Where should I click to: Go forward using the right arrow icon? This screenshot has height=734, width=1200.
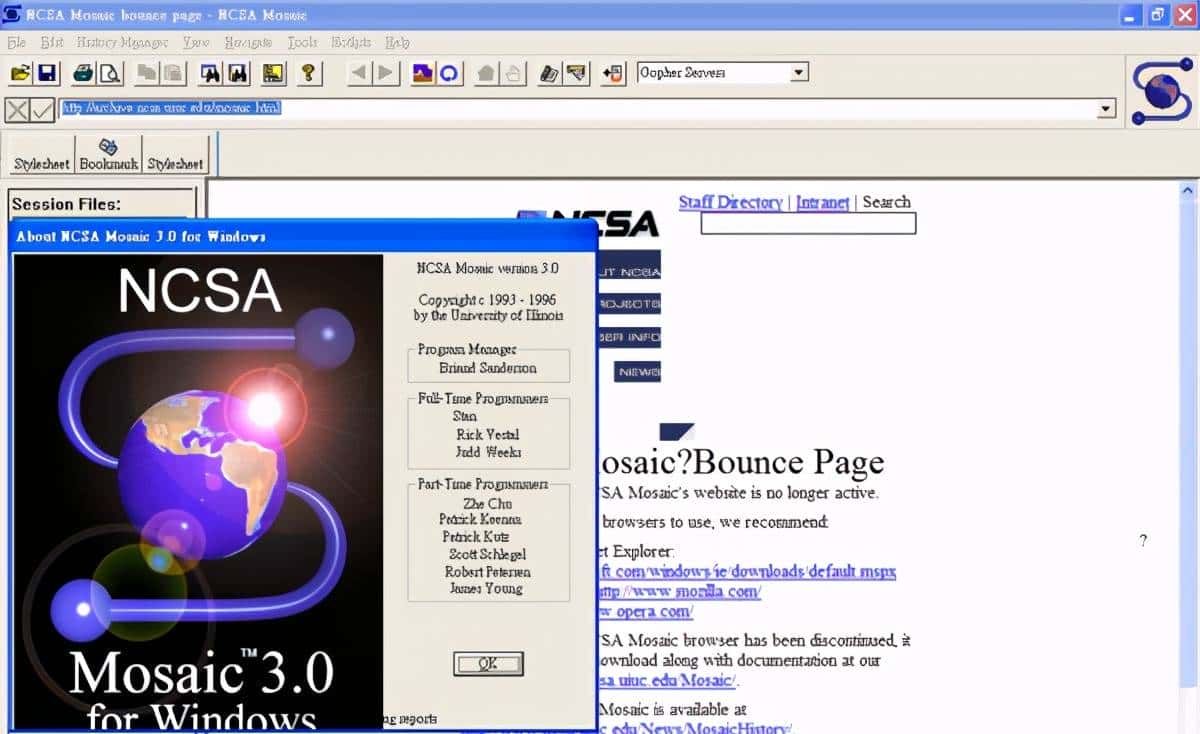tap(385, 73)
